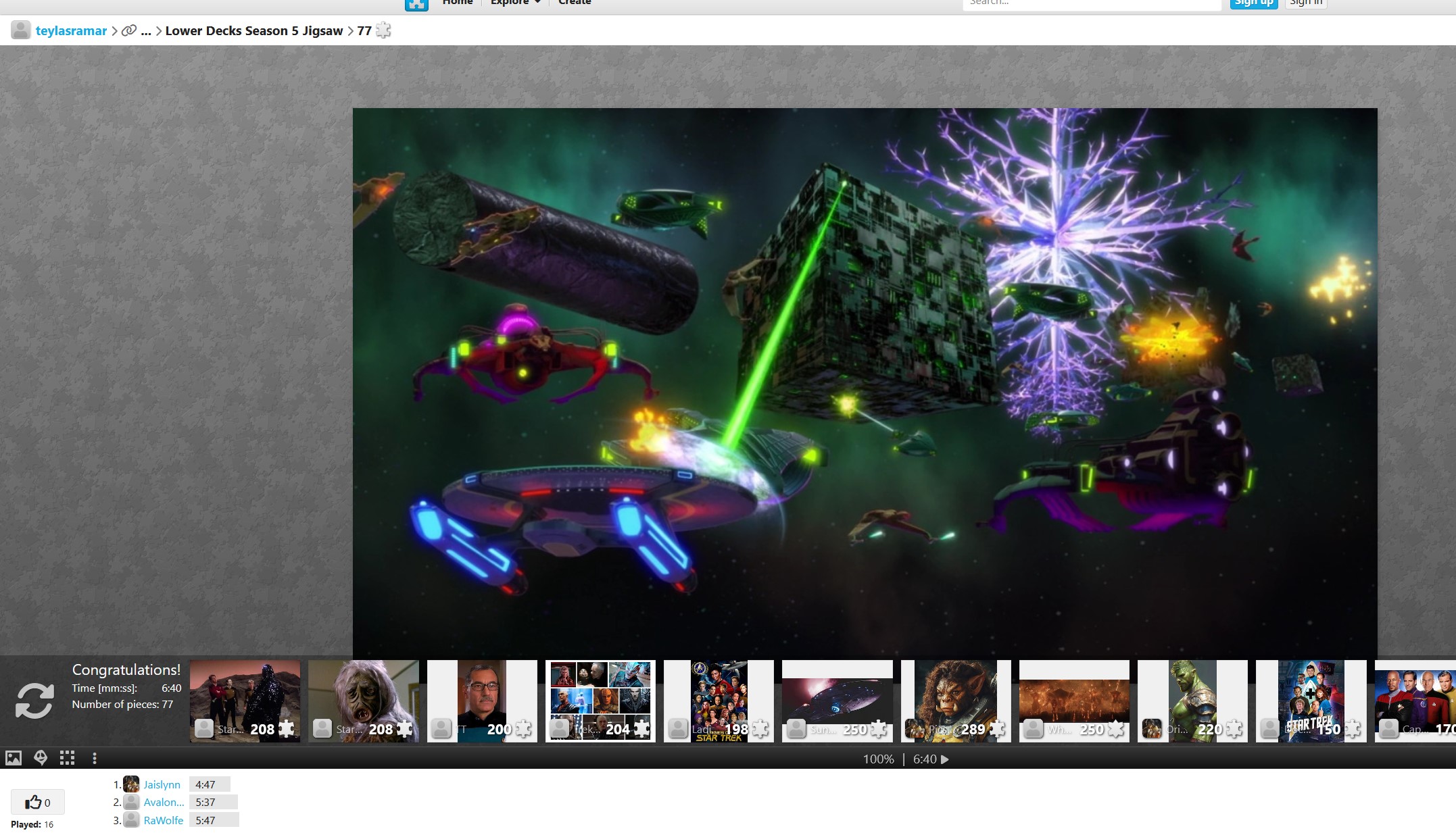Click the link chain icon in breadcrumb
Screen dimensions: 1456x835
point(129,30)
